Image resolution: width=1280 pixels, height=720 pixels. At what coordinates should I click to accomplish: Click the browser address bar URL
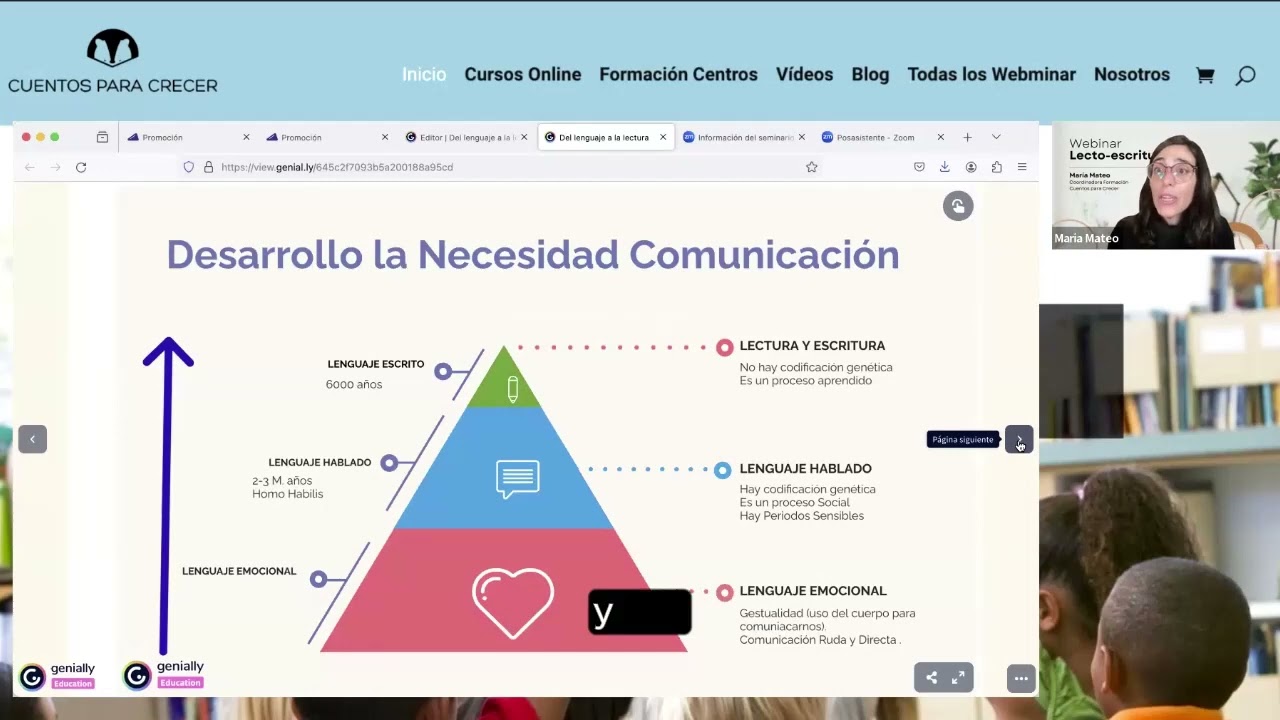[x=337, y=167]
